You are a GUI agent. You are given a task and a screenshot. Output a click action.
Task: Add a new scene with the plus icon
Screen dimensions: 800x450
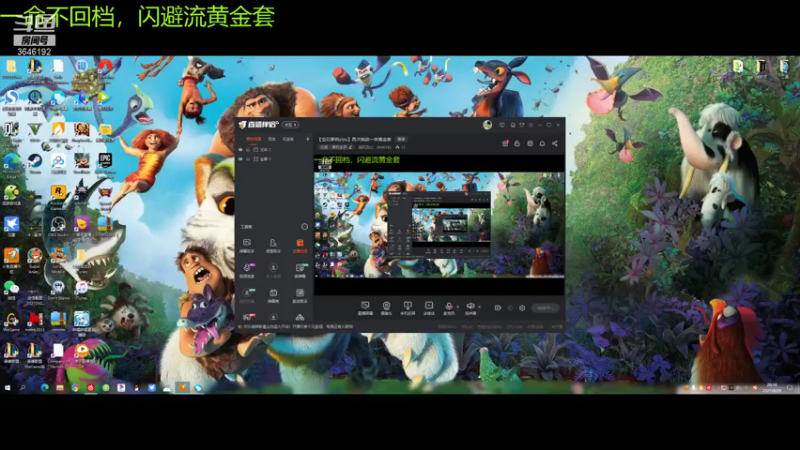click(x=307, y=139)
